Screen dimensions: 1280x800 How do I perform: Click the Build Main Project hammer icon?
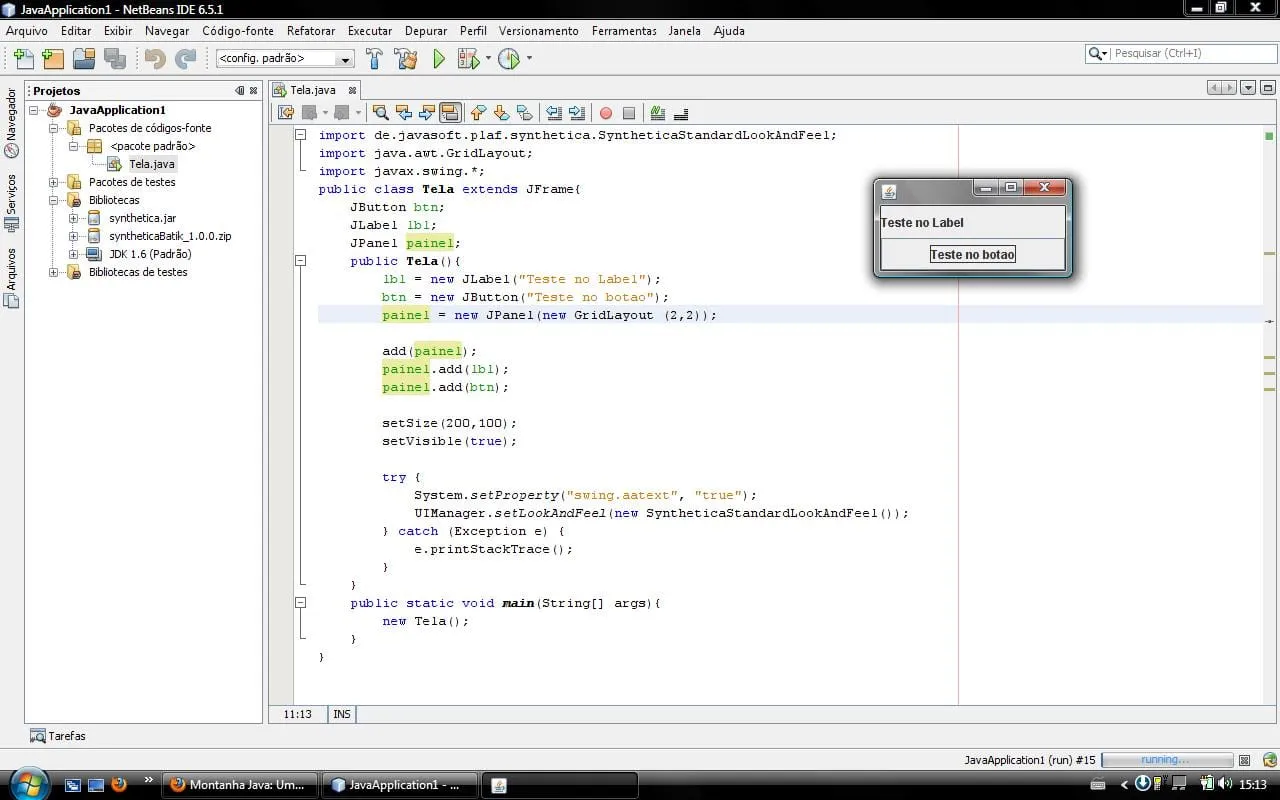point(374,59)
